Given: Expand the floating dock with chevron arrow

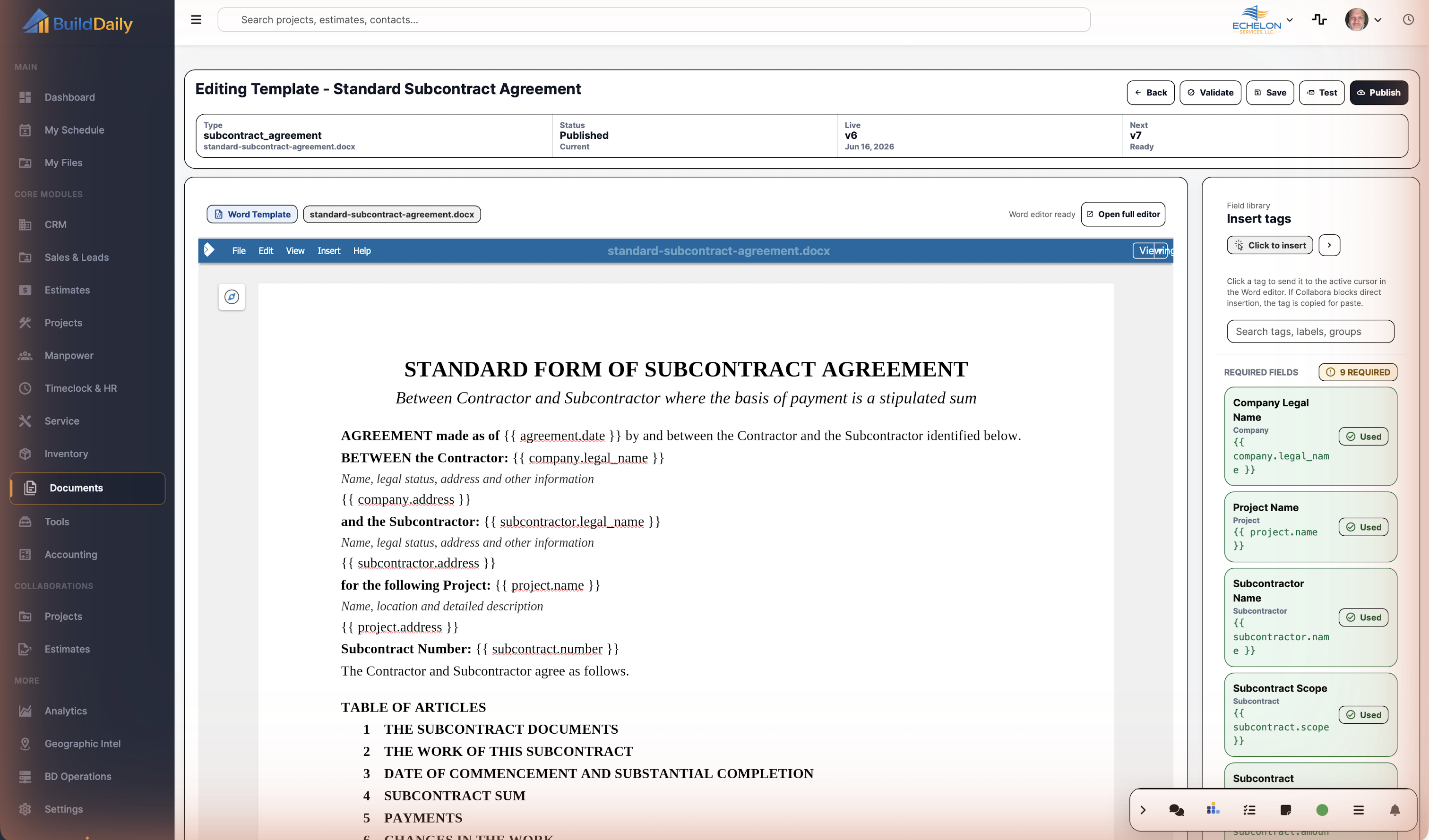Looking at the screenshot, I should [1143, 810].
